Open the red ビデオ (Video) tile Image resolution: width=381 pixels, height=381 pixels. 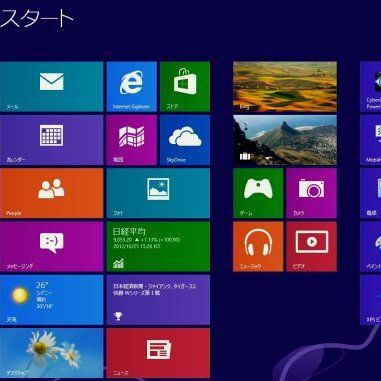tap(312, 247)
